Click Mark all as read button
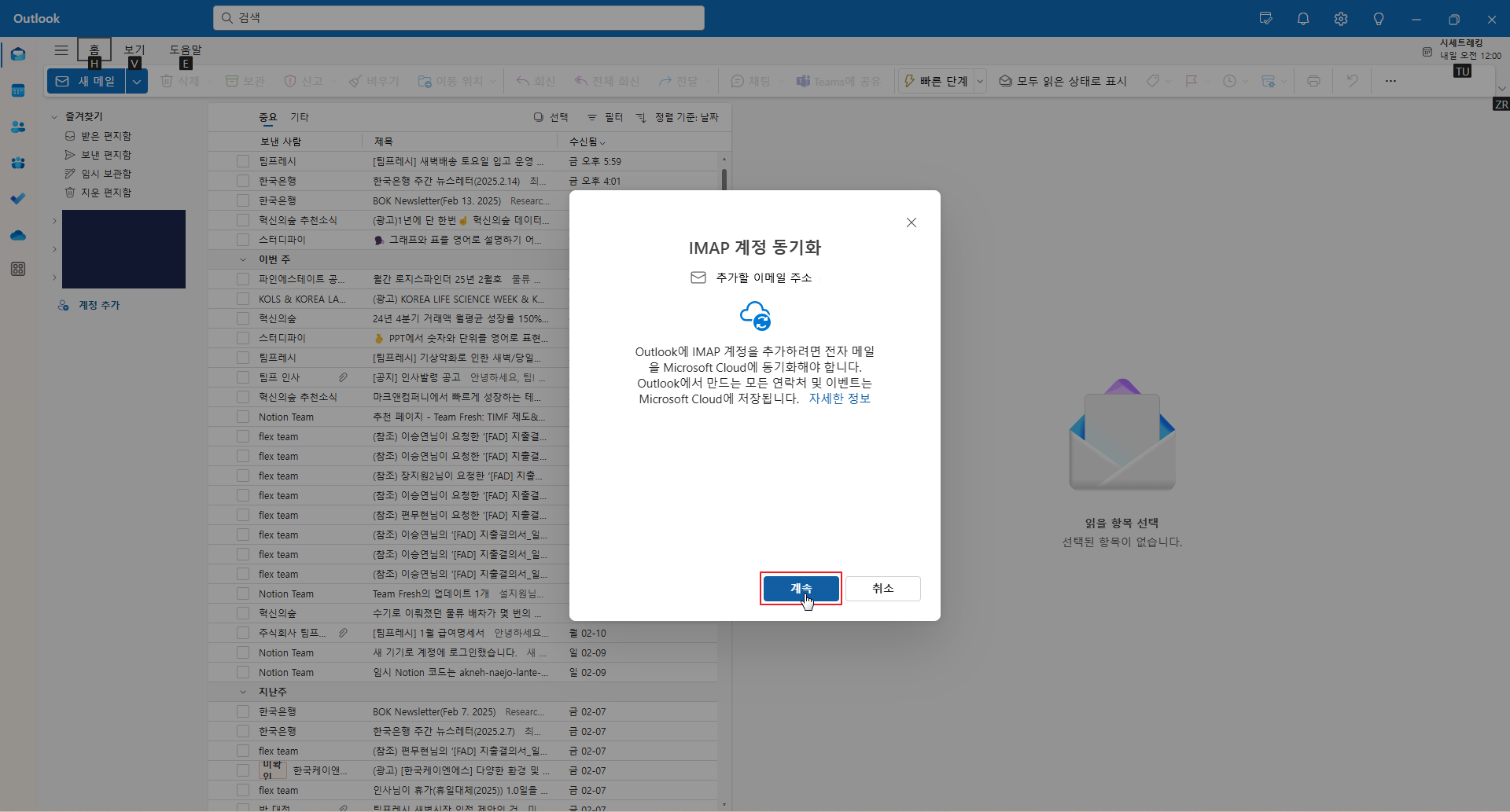The image size is (1510, 812). tap(1063, 81)
